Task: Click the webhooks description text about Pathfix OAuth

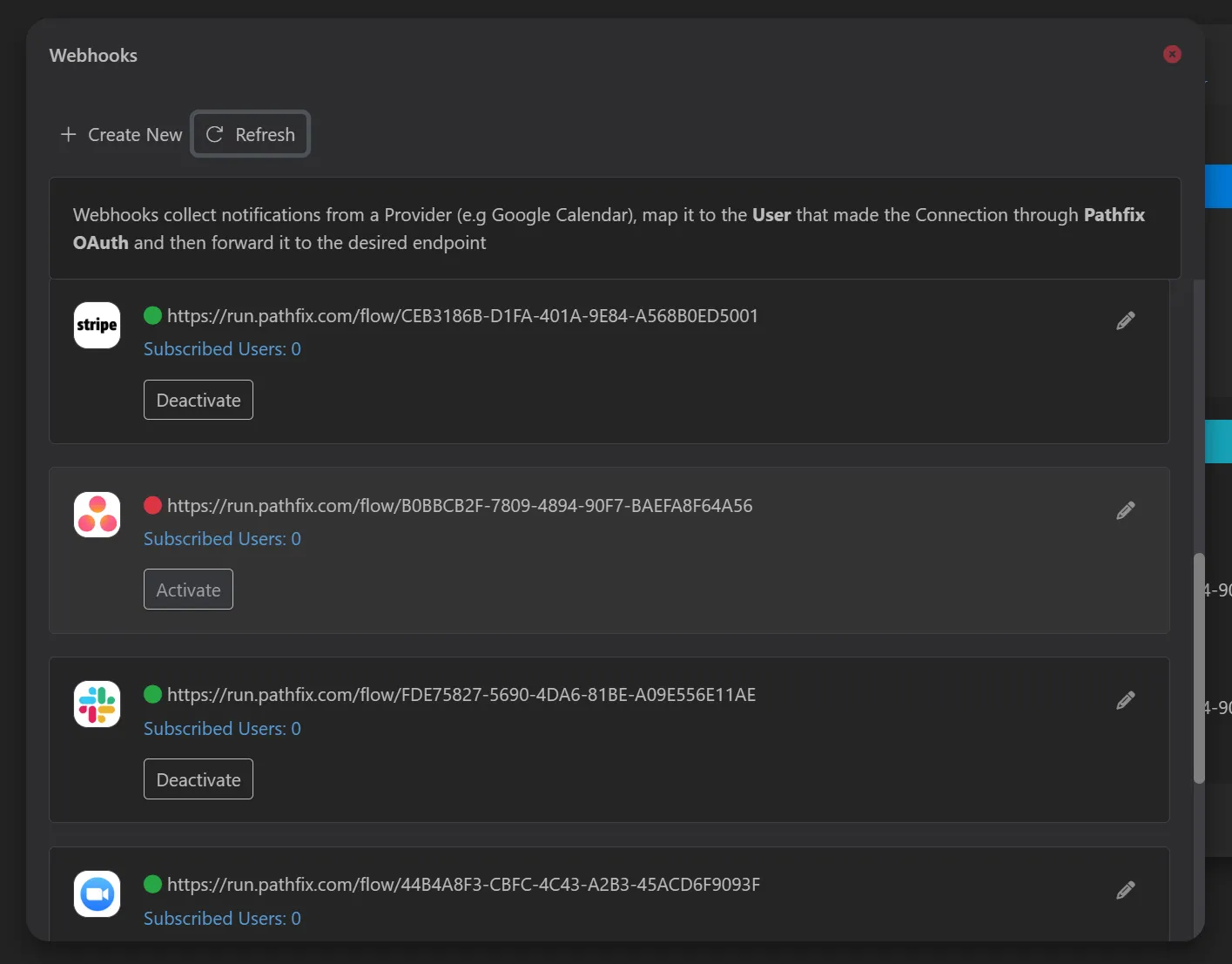Action: [x=609, y=228]
